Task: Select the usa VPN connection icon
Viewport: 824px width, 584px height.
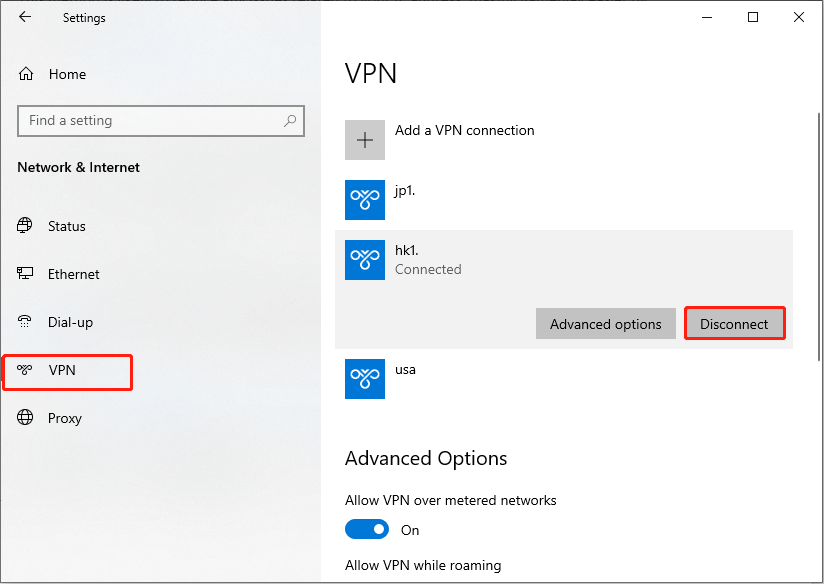Action: click(x=365, y=379)
